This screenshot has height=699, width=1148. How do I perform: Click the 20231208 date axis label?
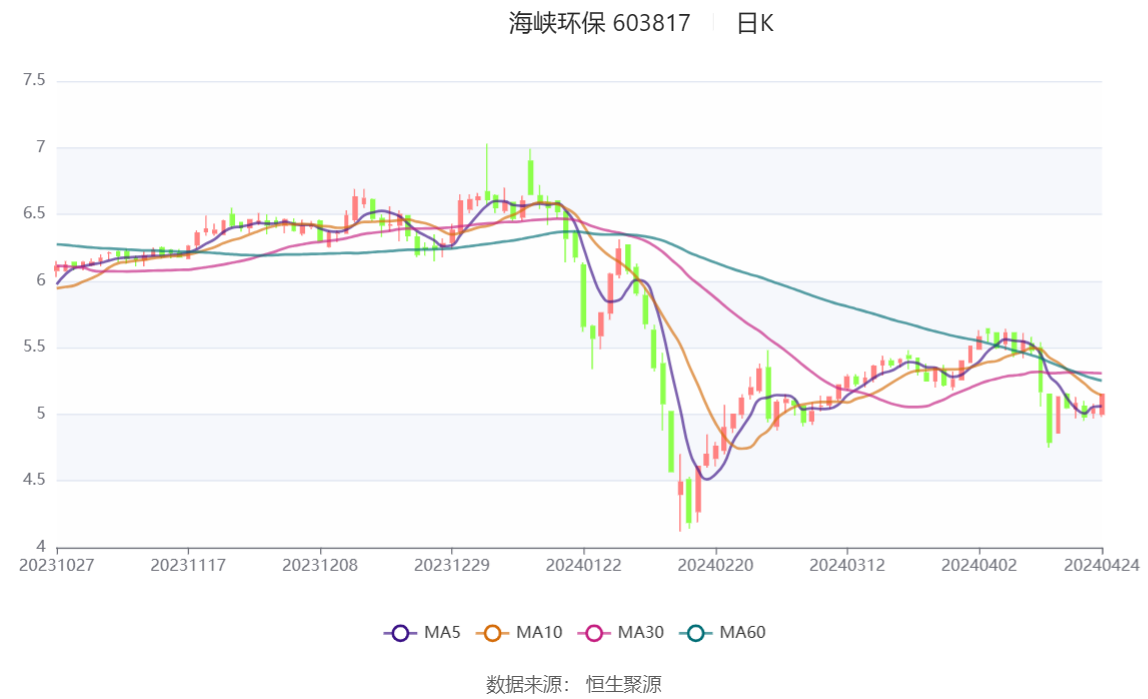point(320,565)
